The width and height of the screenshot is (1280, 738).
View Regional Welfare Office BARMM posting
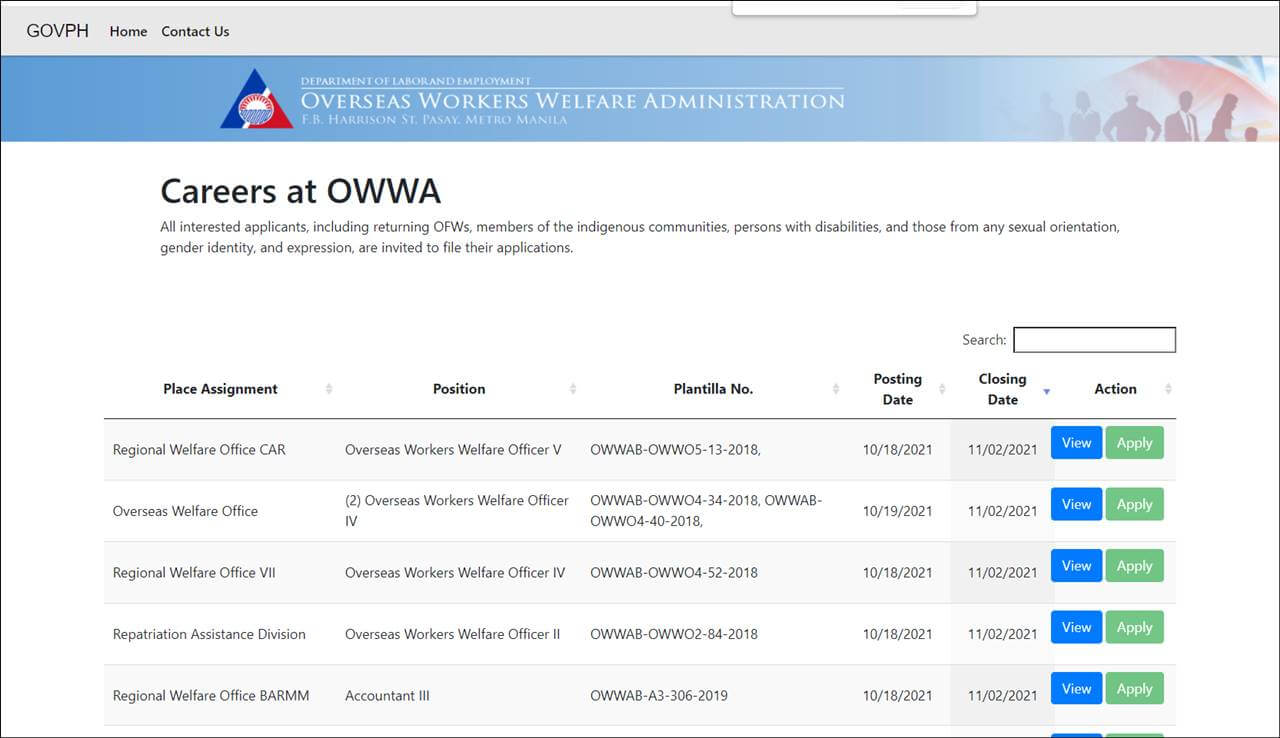[x=1076, y=689]
